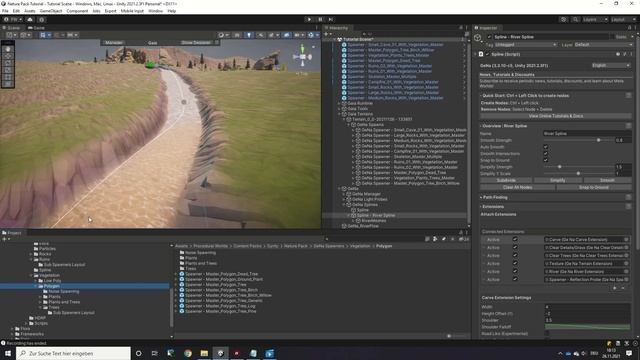Select the Rotate tool in scene toolbar
640x360 pixels.
8,63
